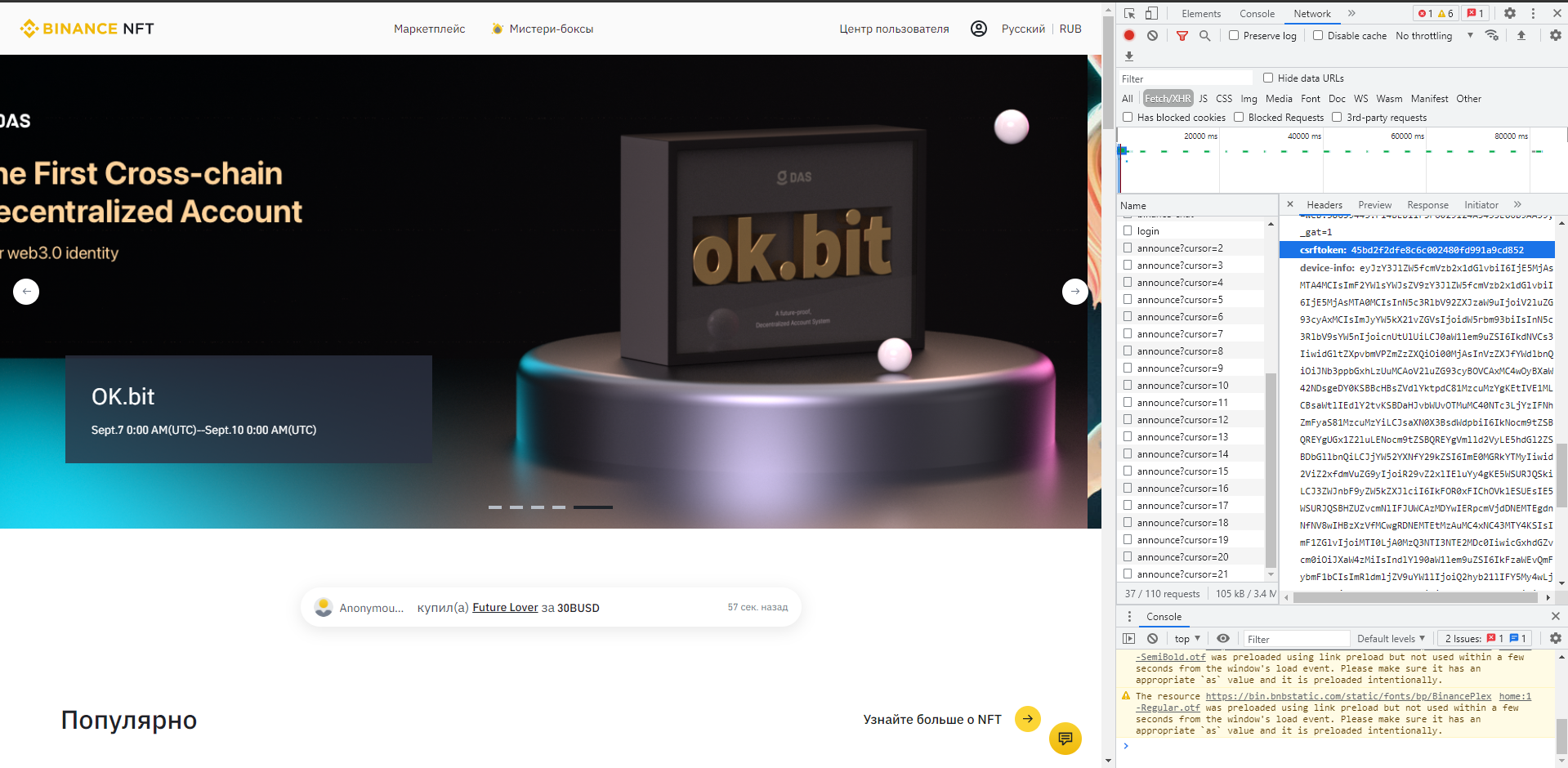Close the request details pane
Screen dimensions: 1568x768
coord(1290,204)
